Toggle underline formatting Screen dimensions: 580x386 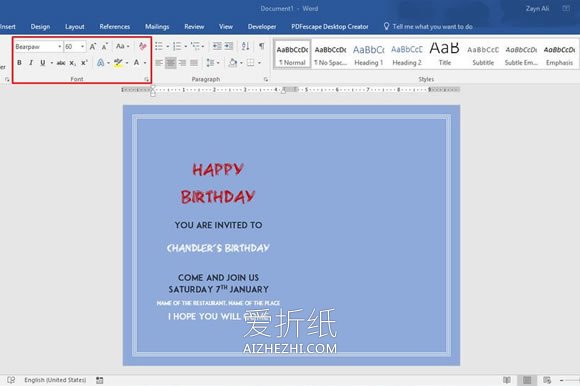point(43,63)
